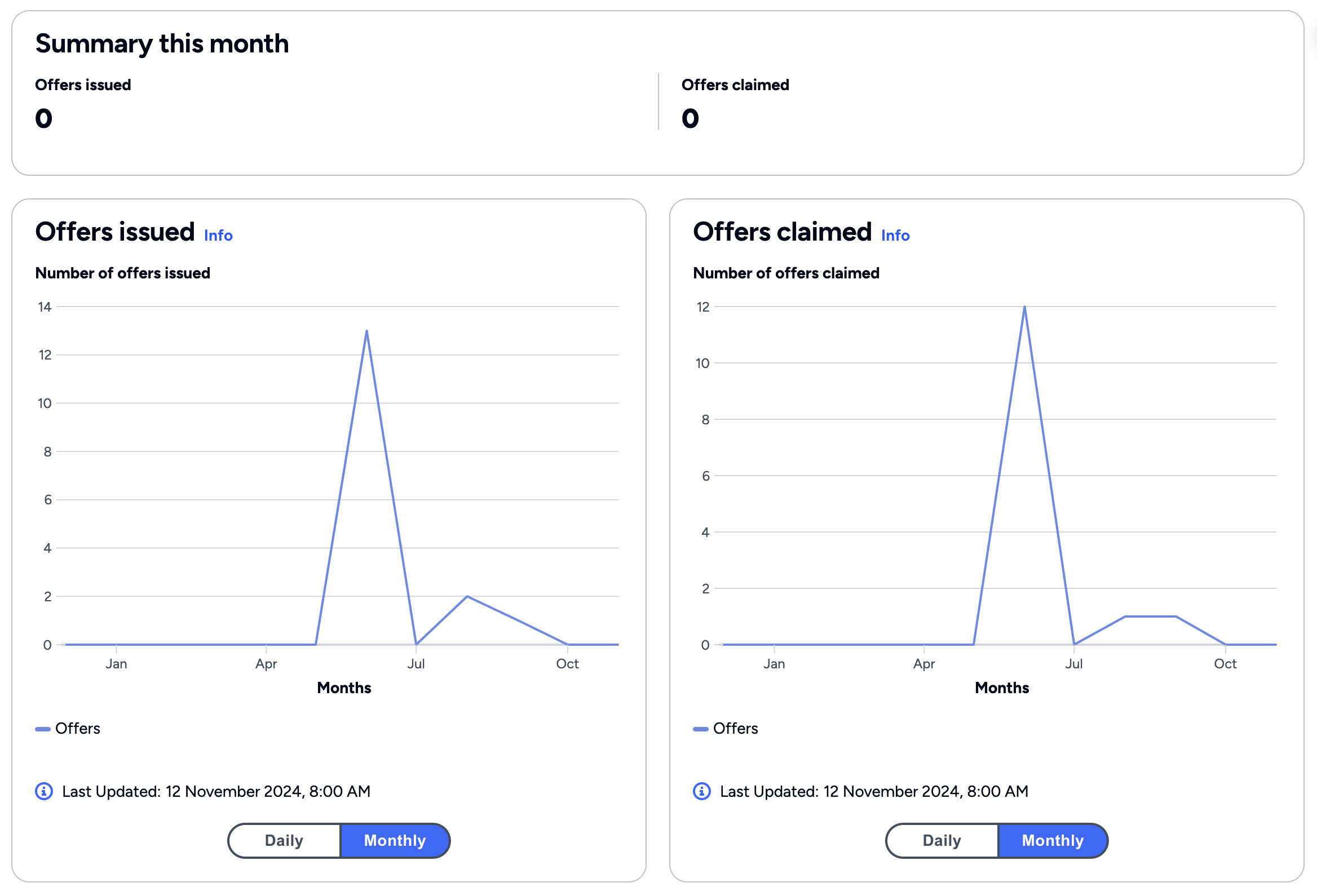
Task: Click the Offers legend label under claimed chart
Action: pyautogui.click(x=736, y=729)
